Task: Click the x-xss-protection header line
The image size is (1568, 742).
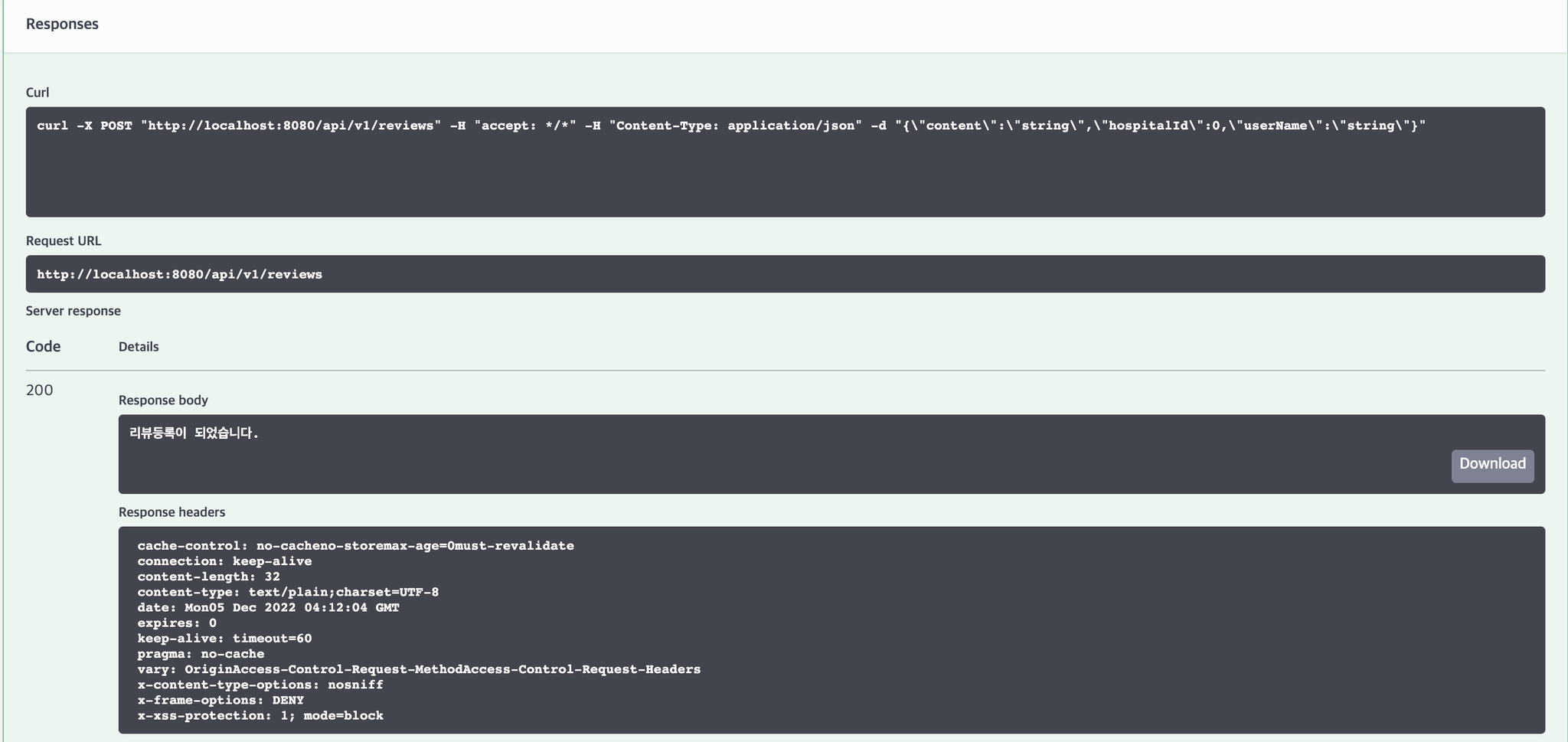Action: click(260, 716)
